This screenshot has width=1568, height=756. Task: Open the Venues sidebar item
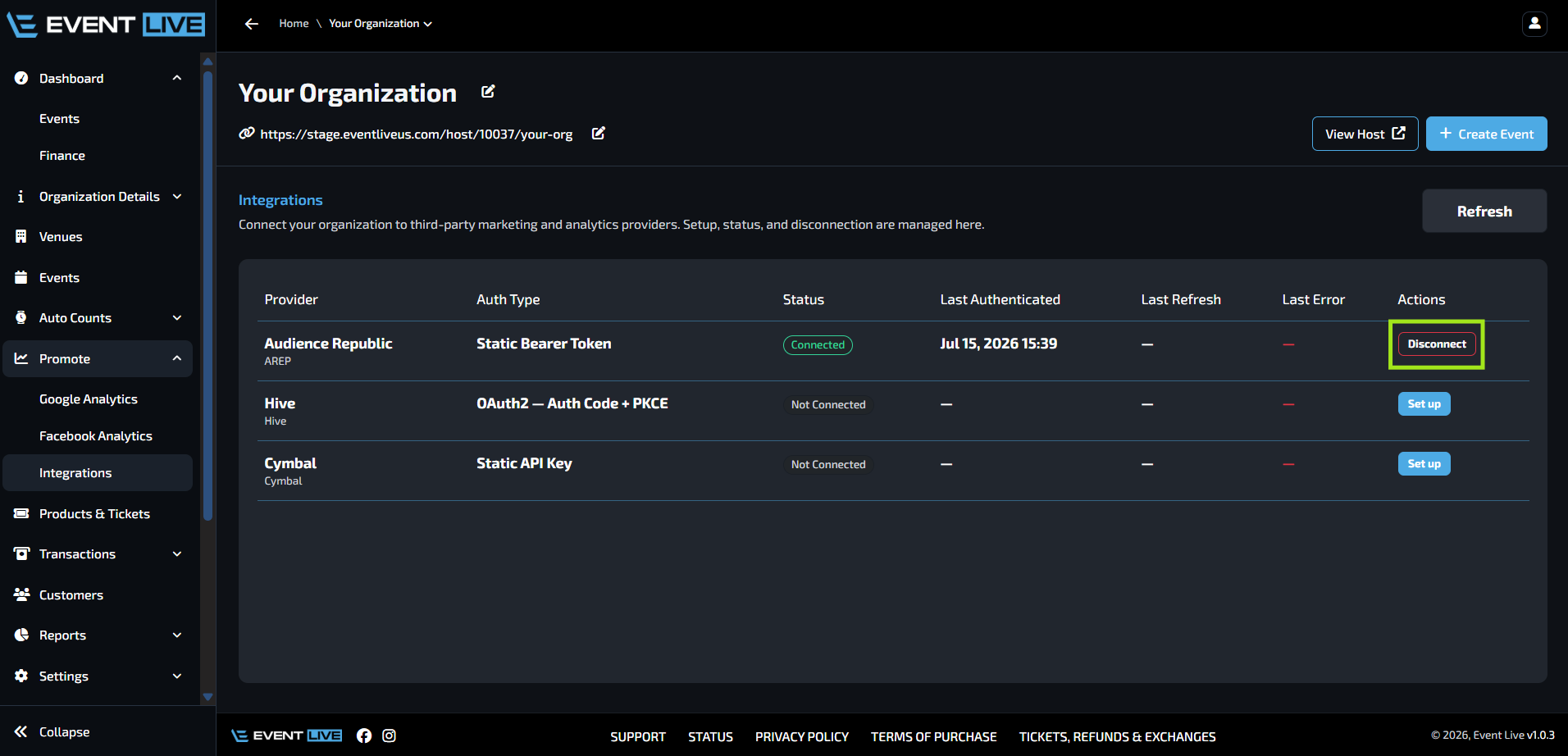(61, 237)
